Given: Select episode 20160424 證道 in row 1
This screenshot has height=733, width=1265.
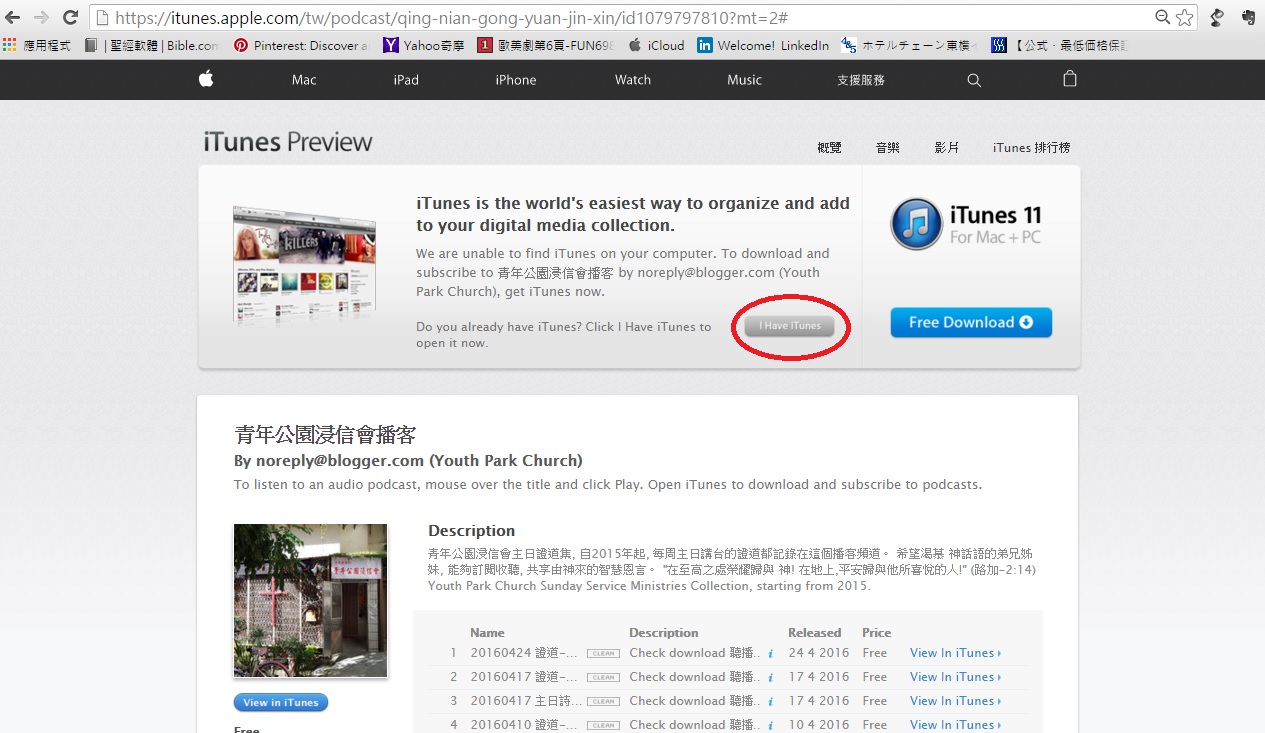Looking at the screenshot, I should point(524,653).
